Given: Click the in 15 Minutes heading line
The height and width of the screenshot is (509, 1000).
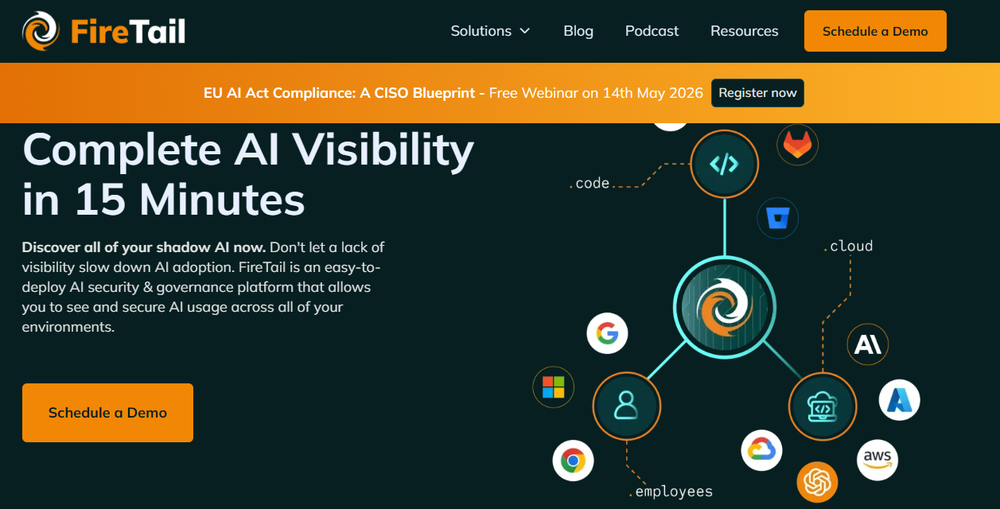Looking at the screenshot, I should click(163, 200).
